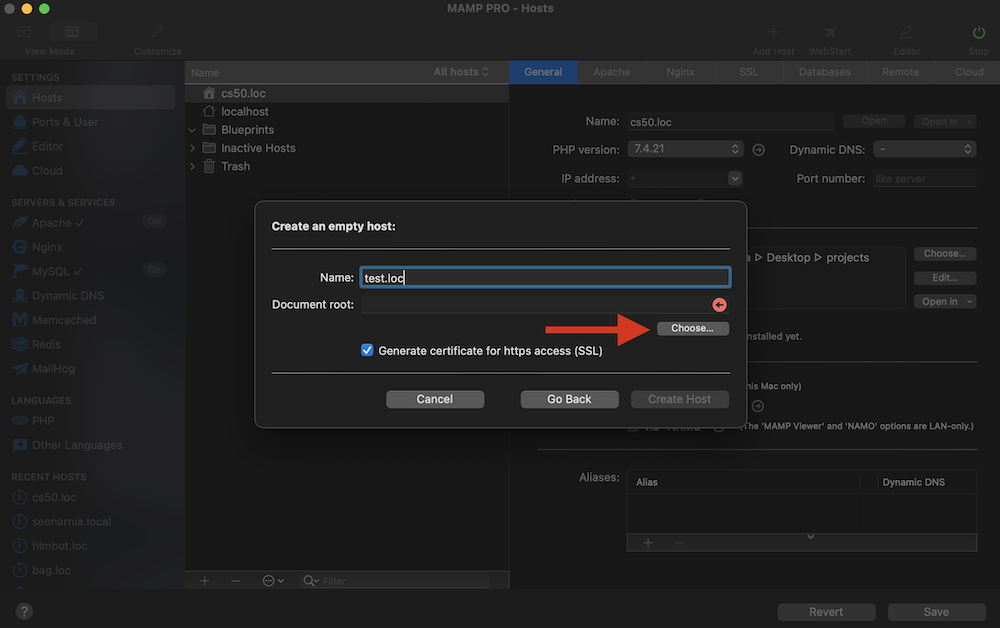1000x628 pixels.
Task: Toggle the MySQL server On switch
Action: pos(154,270)
